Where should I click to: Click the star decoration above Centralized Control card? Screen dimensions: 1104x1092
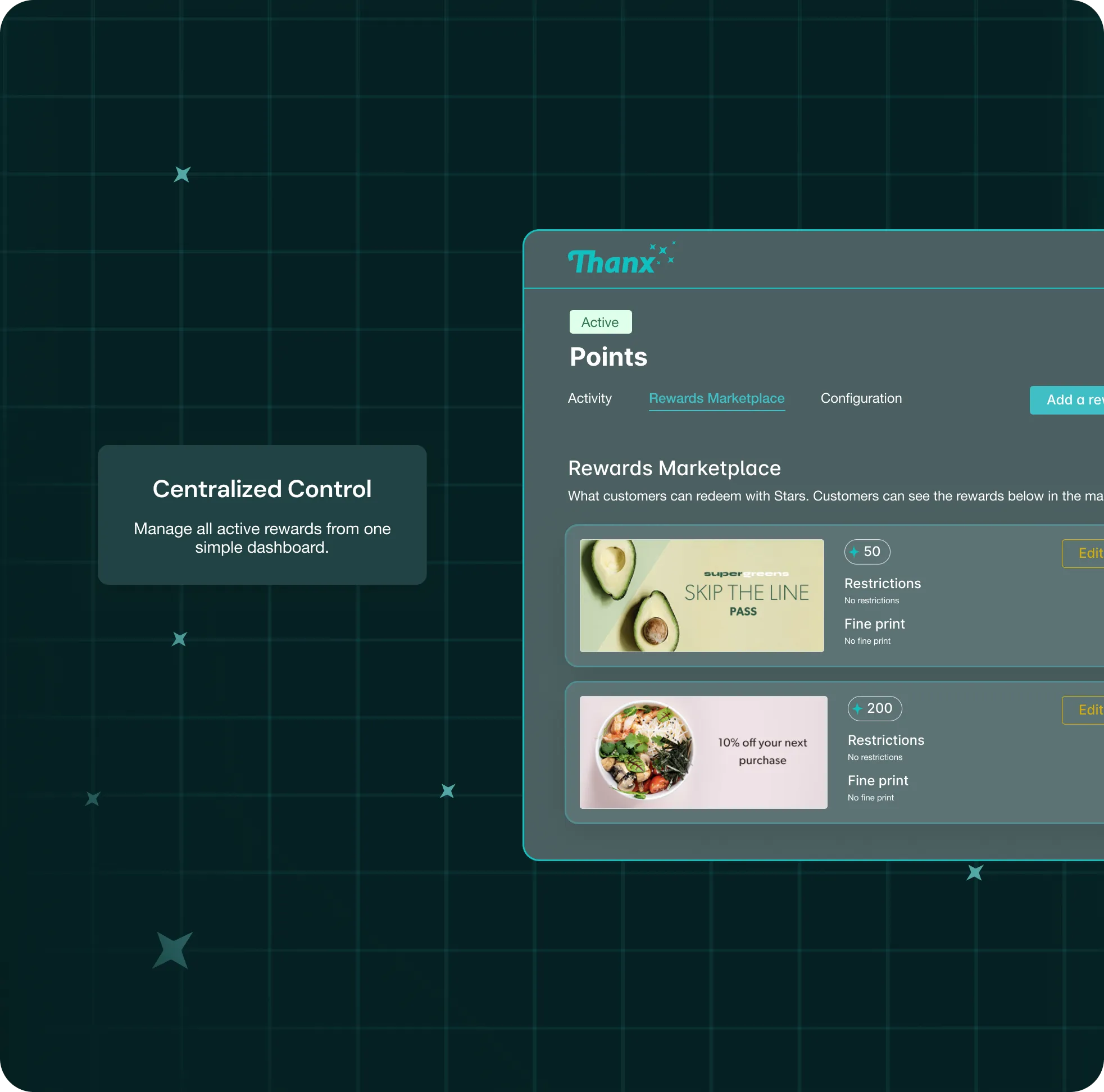point(181,174)
